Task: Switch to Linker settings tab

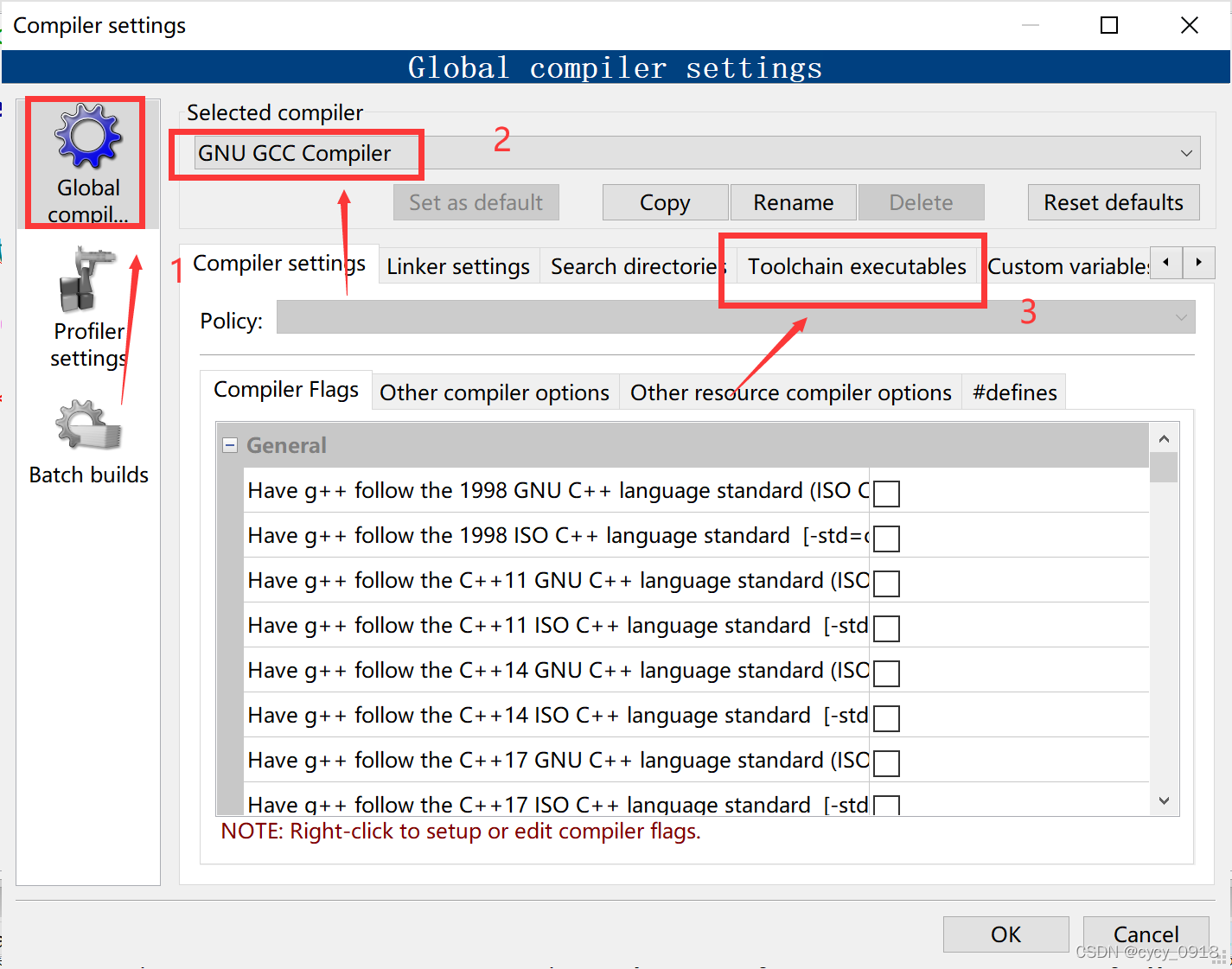Action: [458, 266]
